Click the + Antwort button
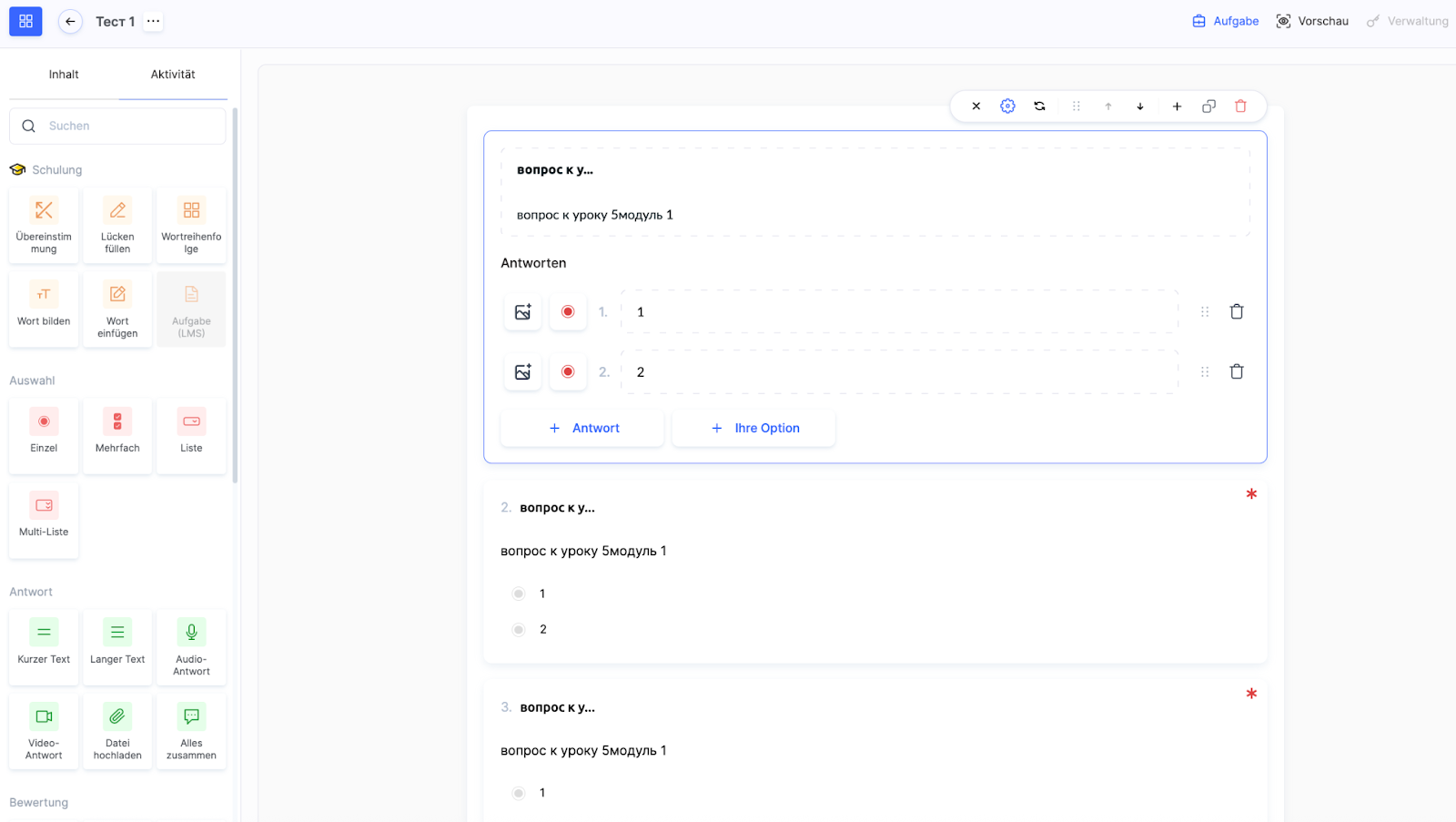 [582, 428]
